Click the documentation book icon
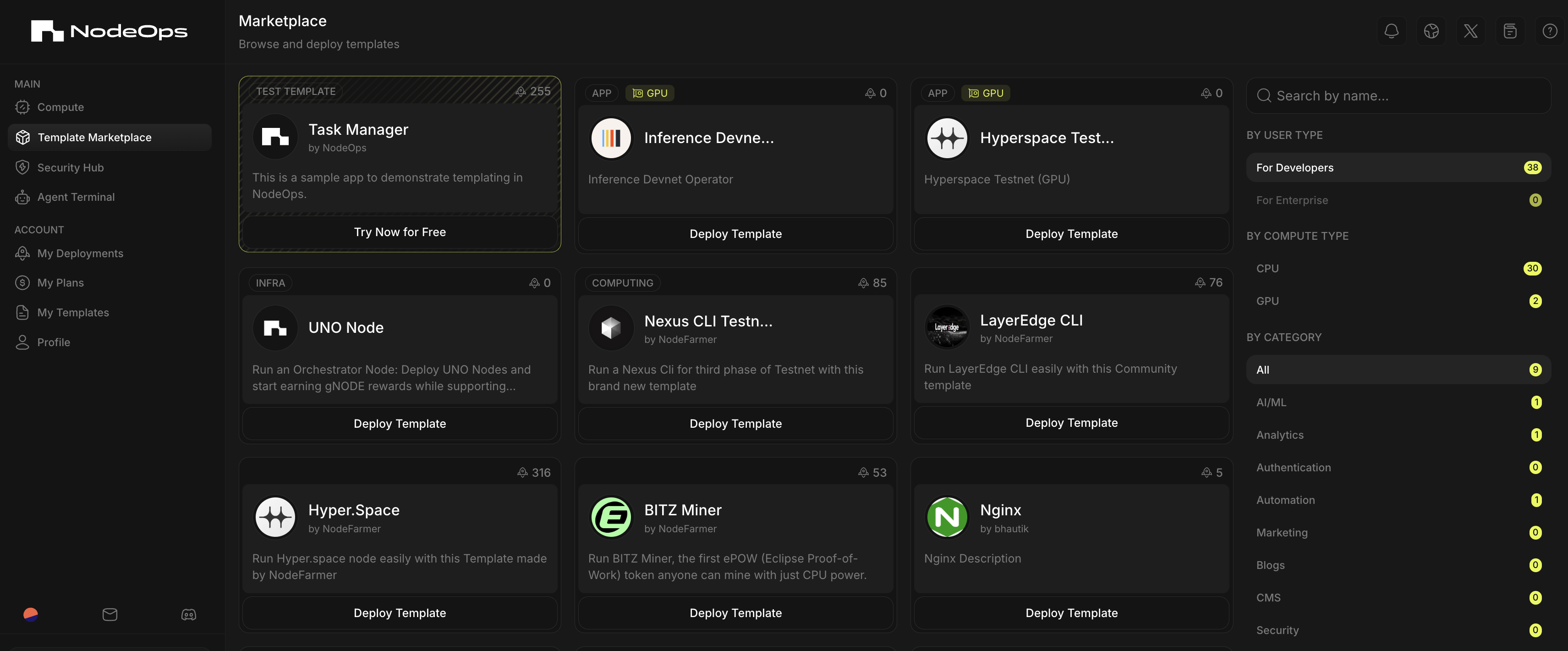The width and height of the screenshot is (1568, 651). [1510, 30]
